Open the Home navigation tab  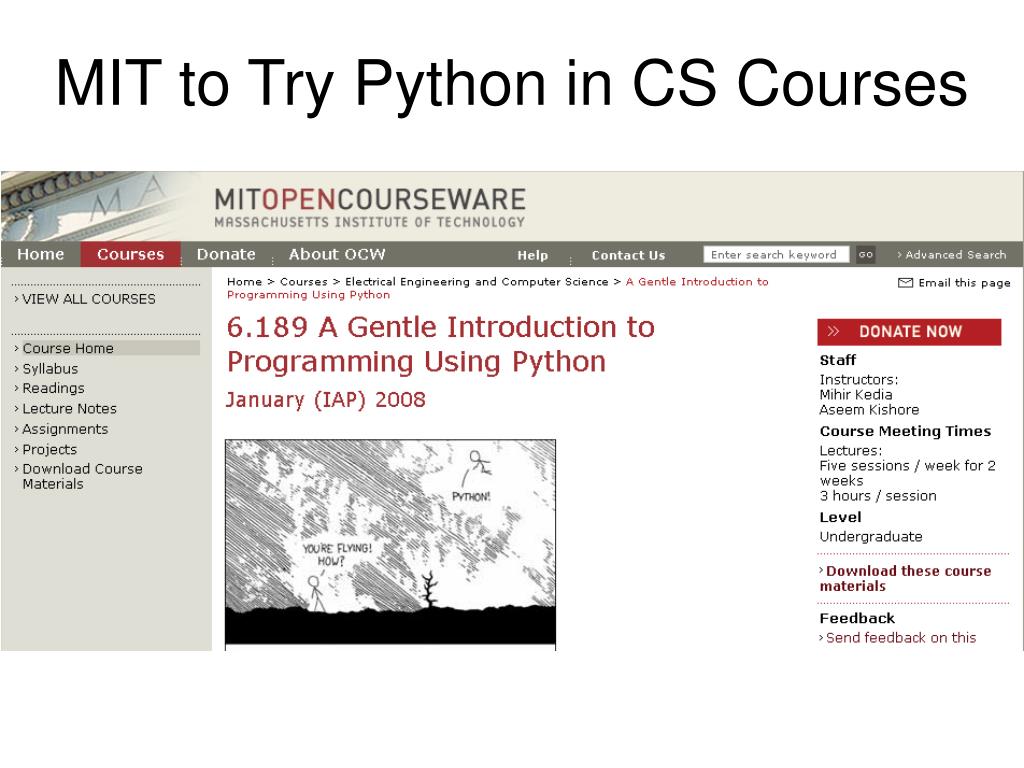(x=40, y=254)
